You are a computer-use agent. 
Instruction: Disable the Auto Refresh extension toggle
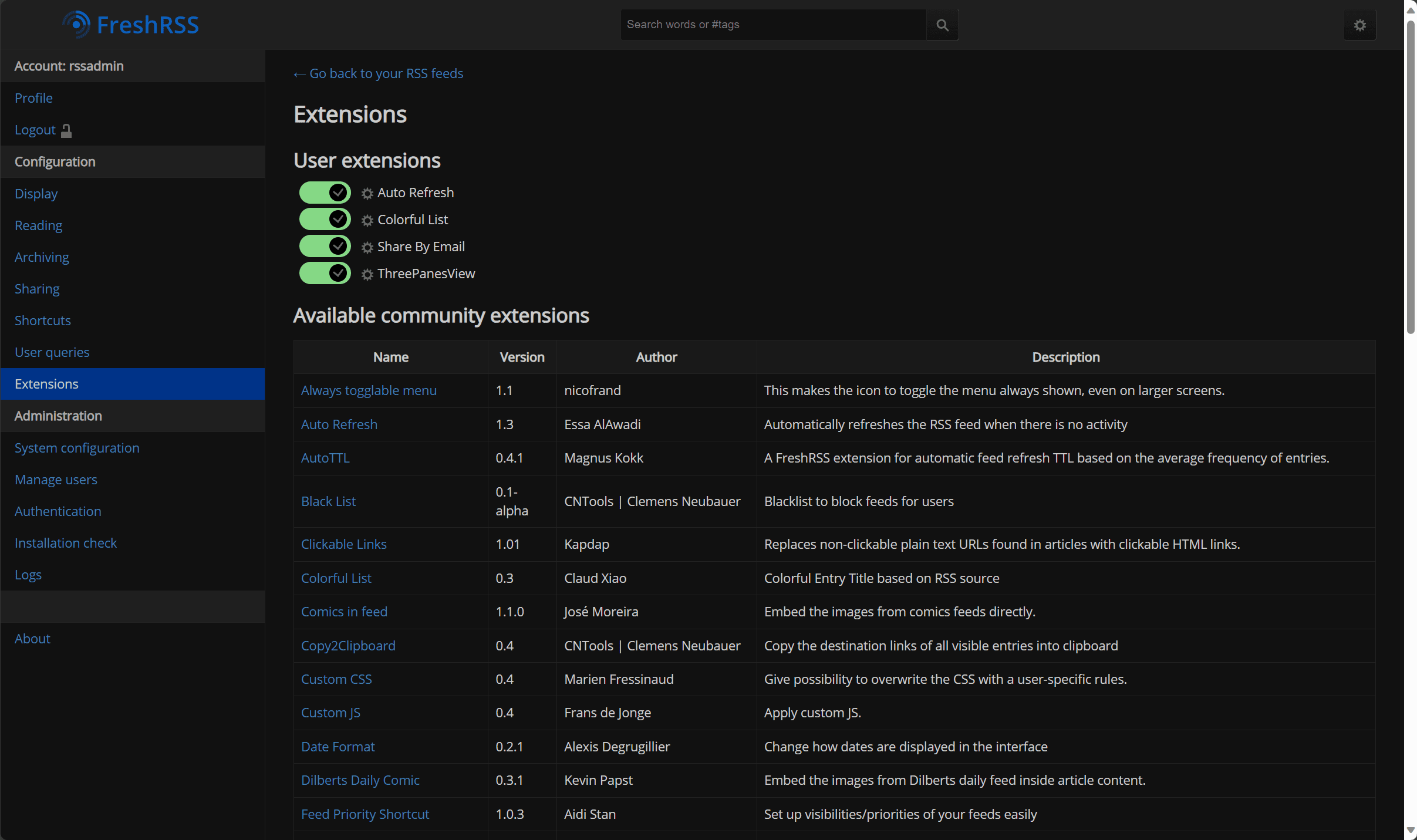click(x=325, y=193)
